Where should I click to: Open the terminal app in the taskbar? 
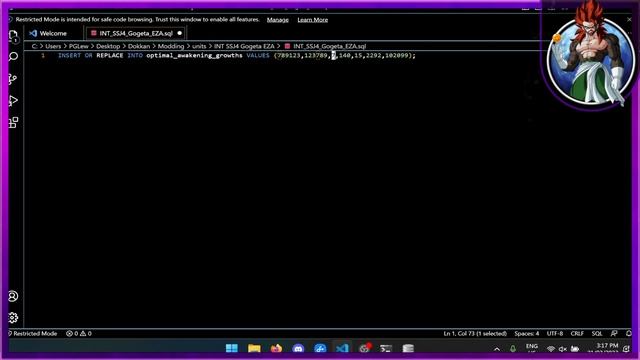point(386,348)
